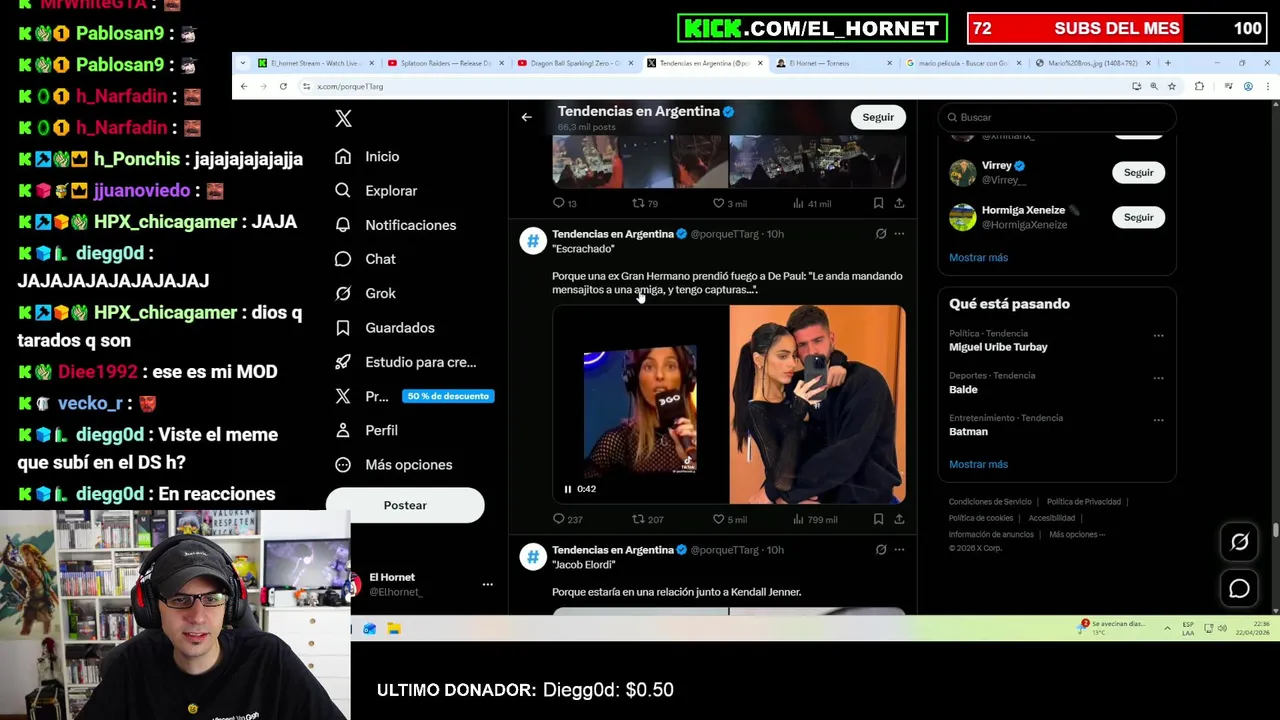Open options for Miguel Uribe Turbay trend
This screenshot has width=1280, height=720.
(1158, 336)
